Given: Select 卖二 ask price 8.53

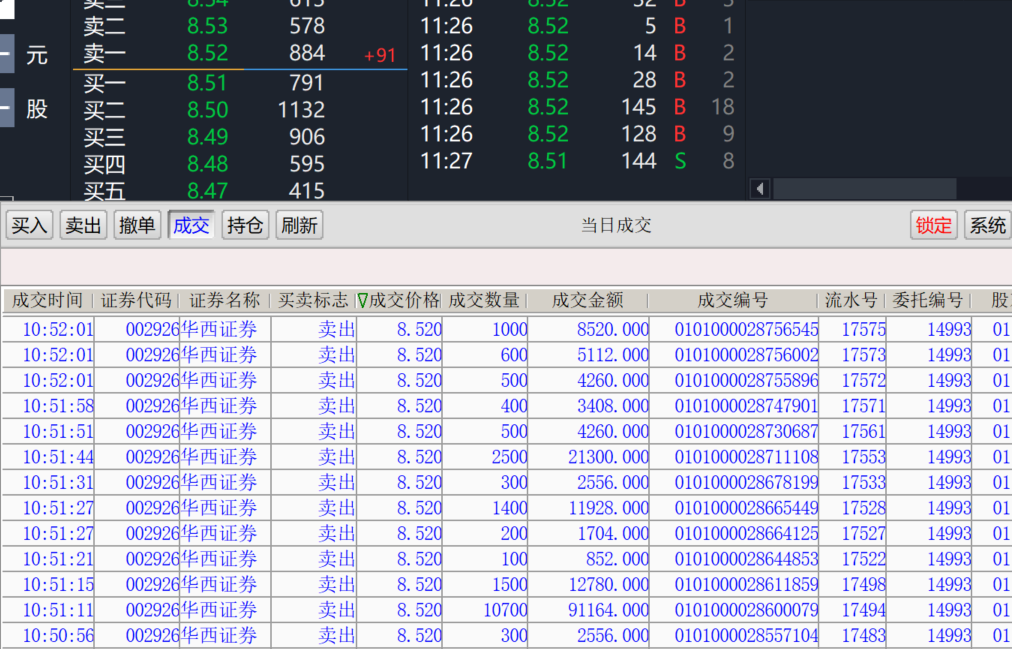Looking at the screenshot, I should tap(207, 26).
